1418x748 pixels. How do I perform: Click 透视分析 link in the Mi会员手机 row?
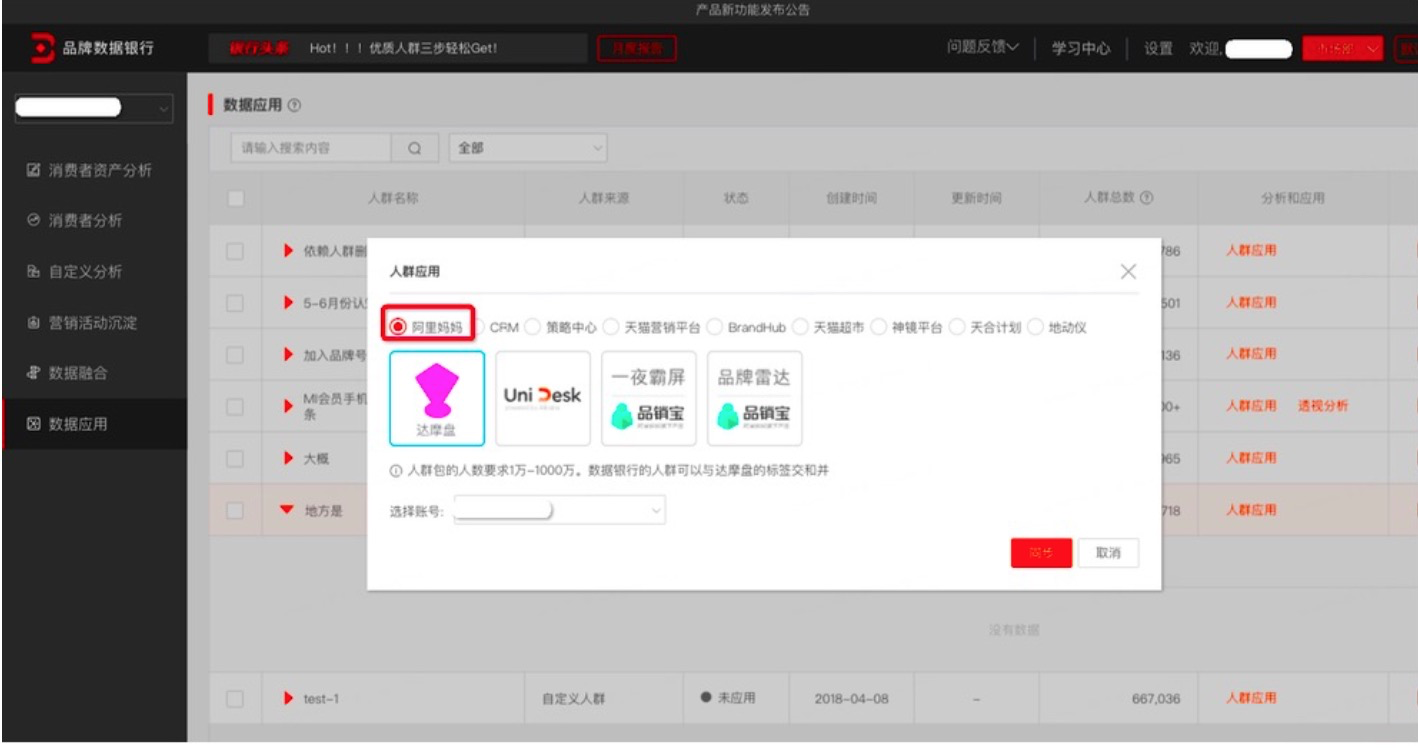coord(1323,406)
